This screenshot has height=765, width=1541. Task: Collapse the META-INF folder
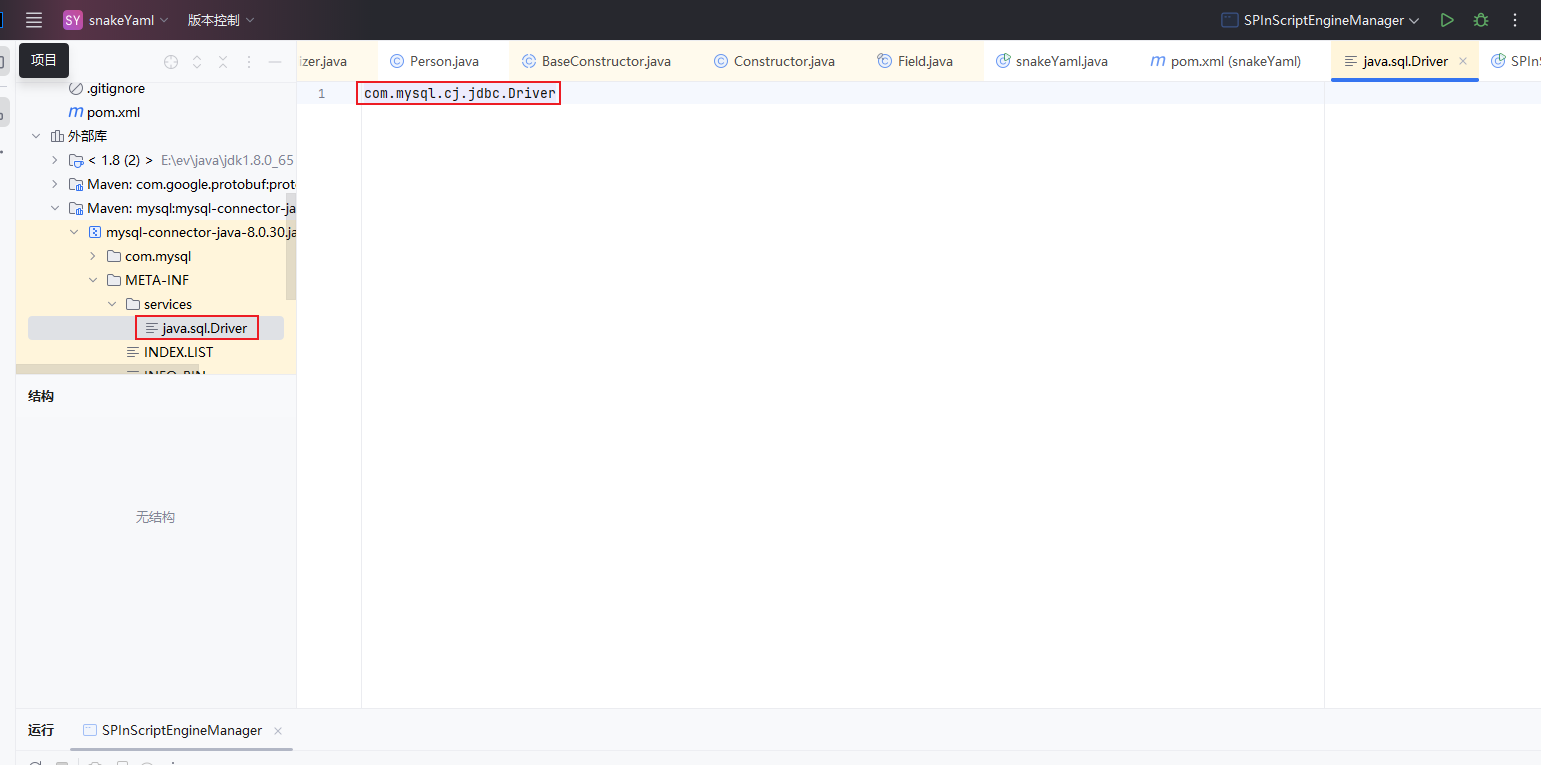[93, 280]
